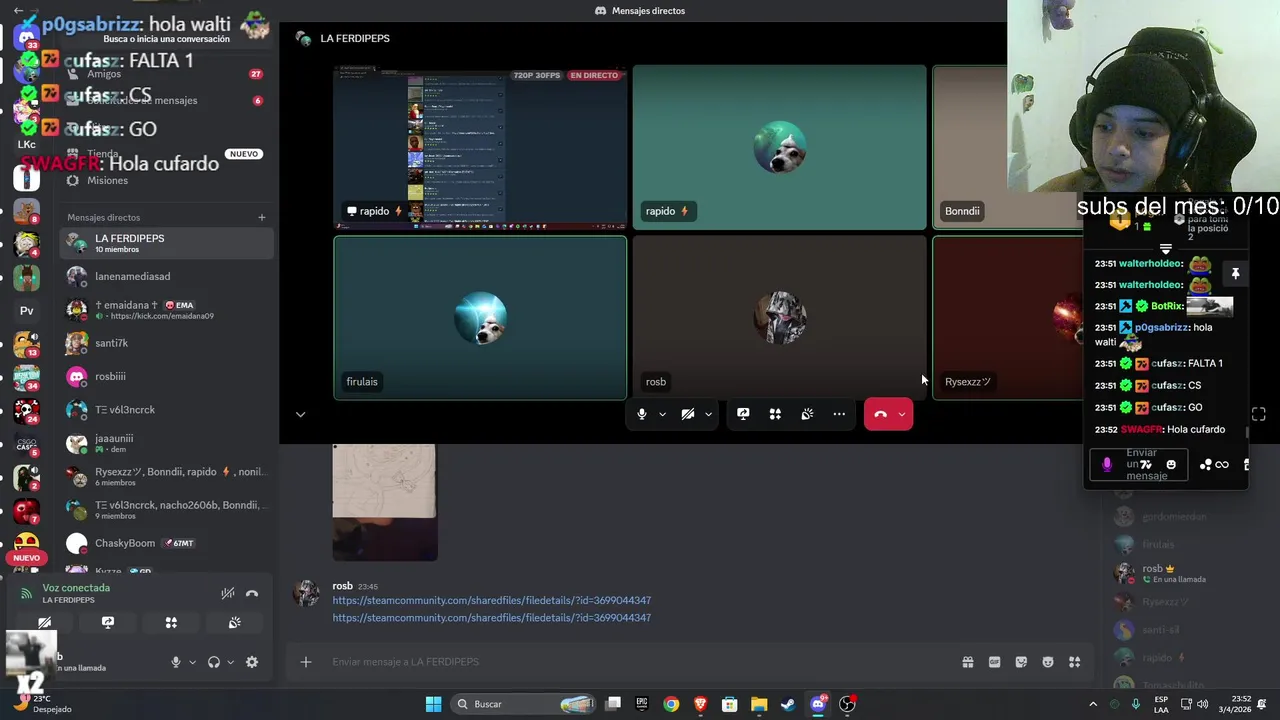This screenshot has height=720, width=1280.
Task: Toggle noise suppression in voice connected panel
Action: 228,593
